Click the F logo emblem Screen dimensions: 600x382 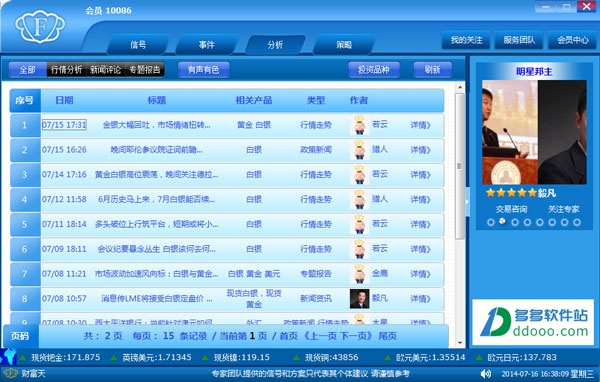click(40, 26)
